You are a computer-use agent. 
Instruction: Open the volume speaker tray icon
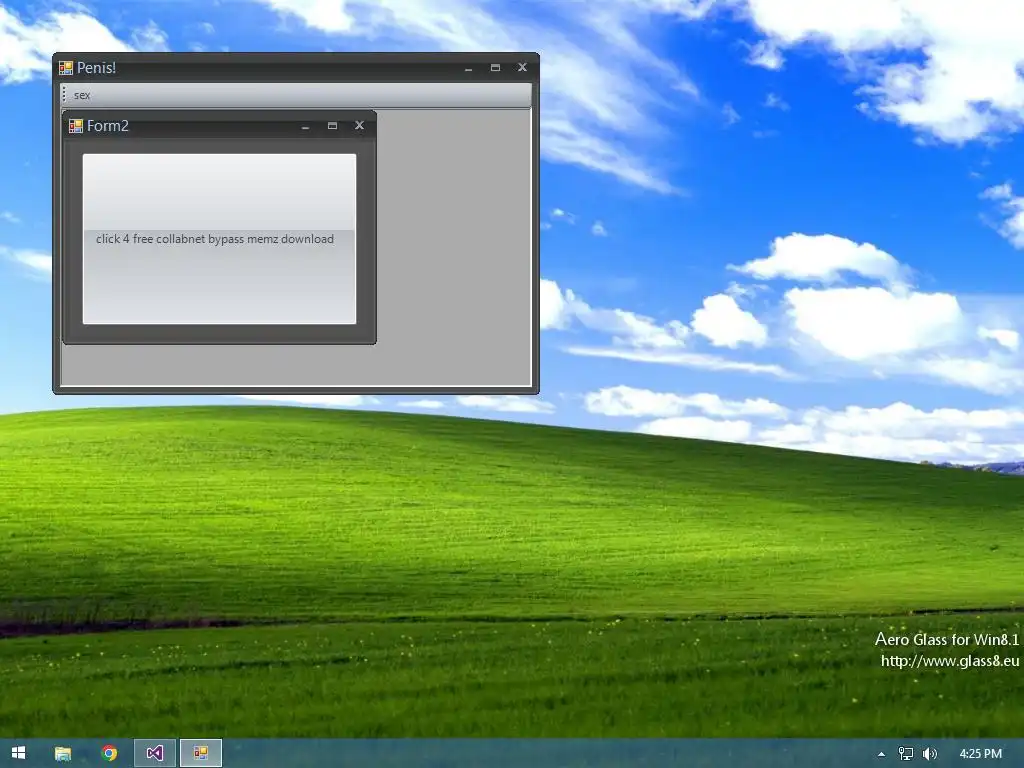pos(930,754)
